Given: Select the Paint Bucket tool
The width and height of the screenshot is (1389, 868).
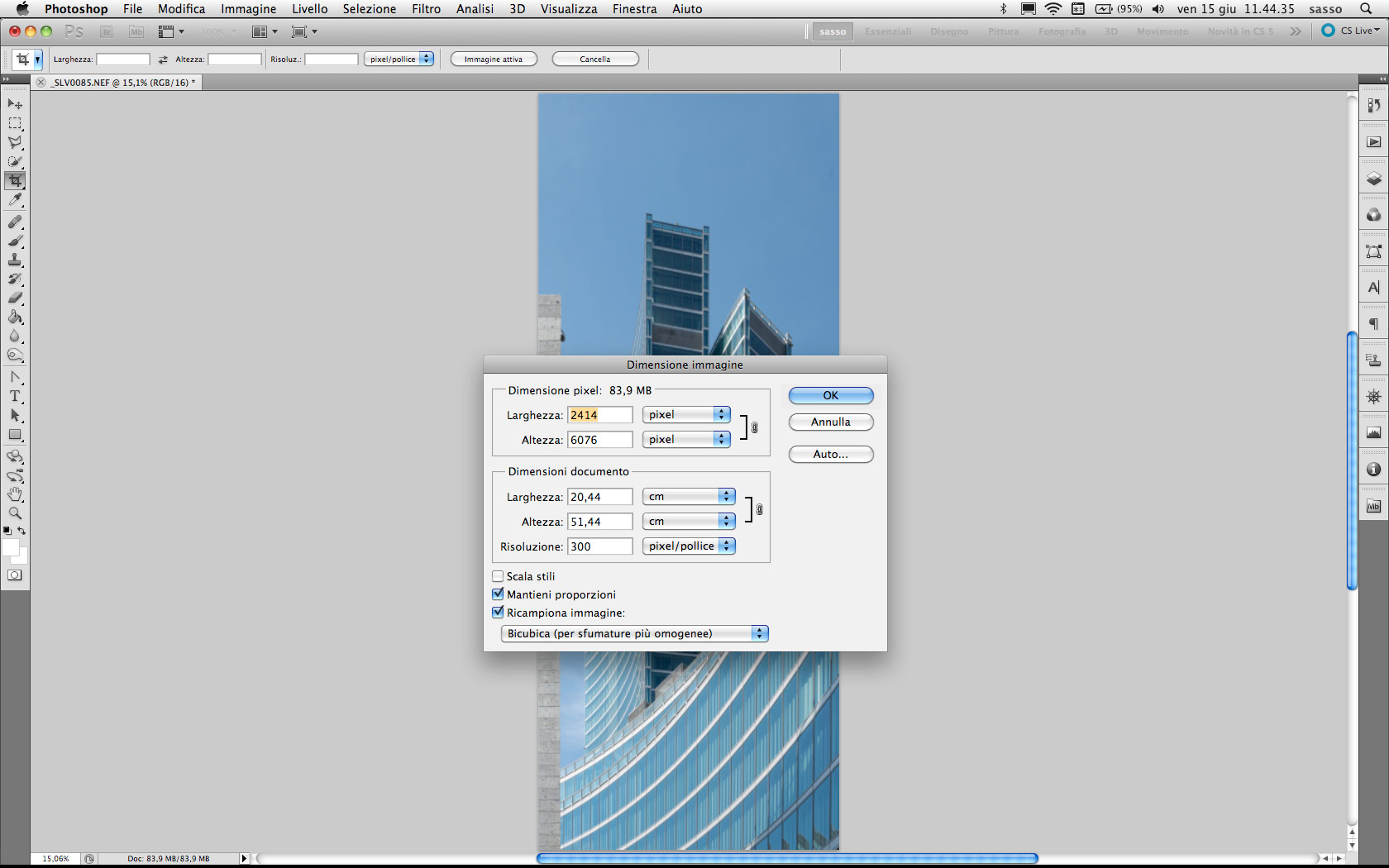Looking at the screenshot, I should coord(15,317).
